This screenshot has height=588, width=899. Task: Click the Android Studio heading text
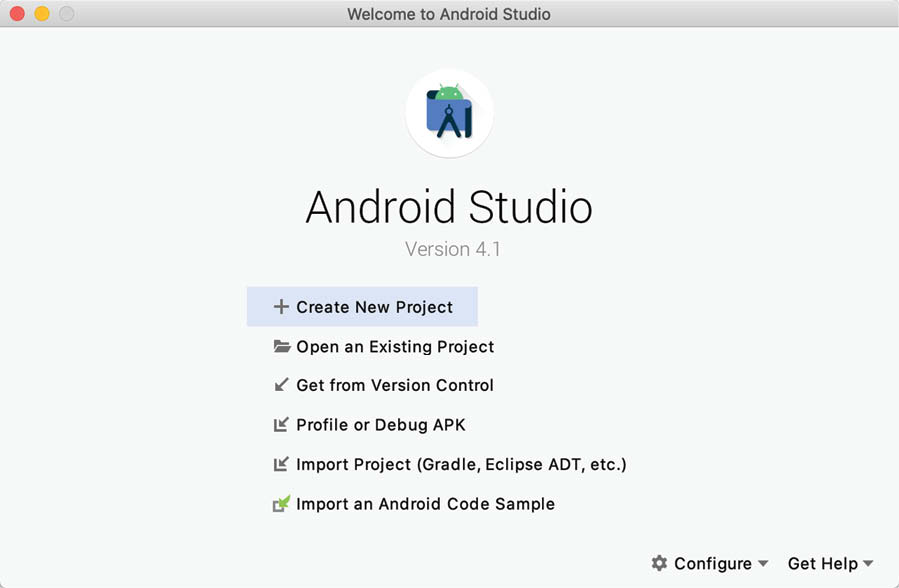click(449, 207)
